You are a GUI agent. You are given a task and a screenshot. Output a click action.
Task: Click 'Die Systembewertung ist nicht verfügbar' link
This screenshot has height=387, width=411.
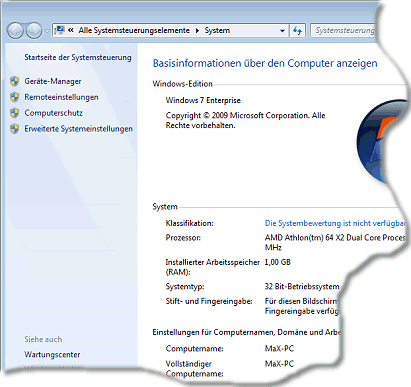(x=335, y=223)
